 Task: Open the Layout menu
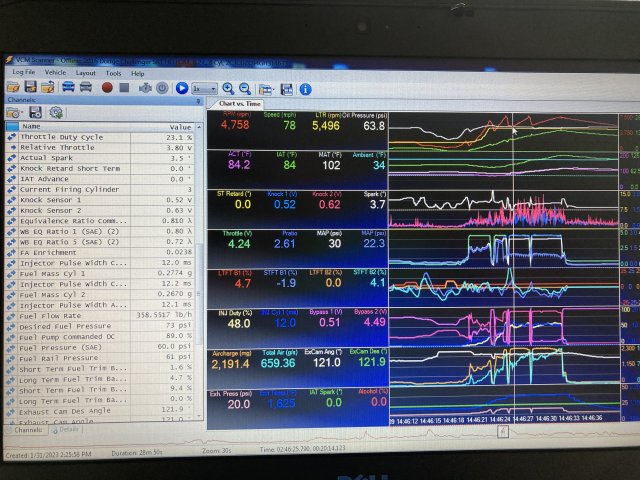86,73
